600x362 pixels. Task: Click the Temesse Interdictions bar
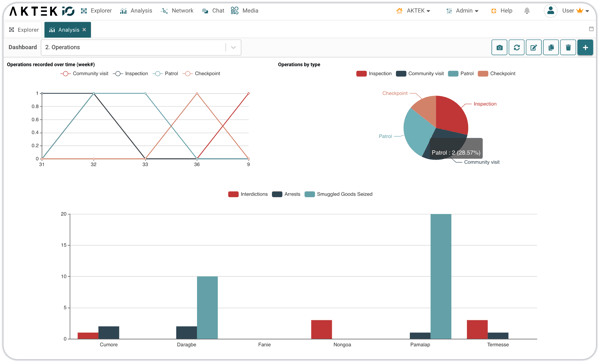click(477, 329)
